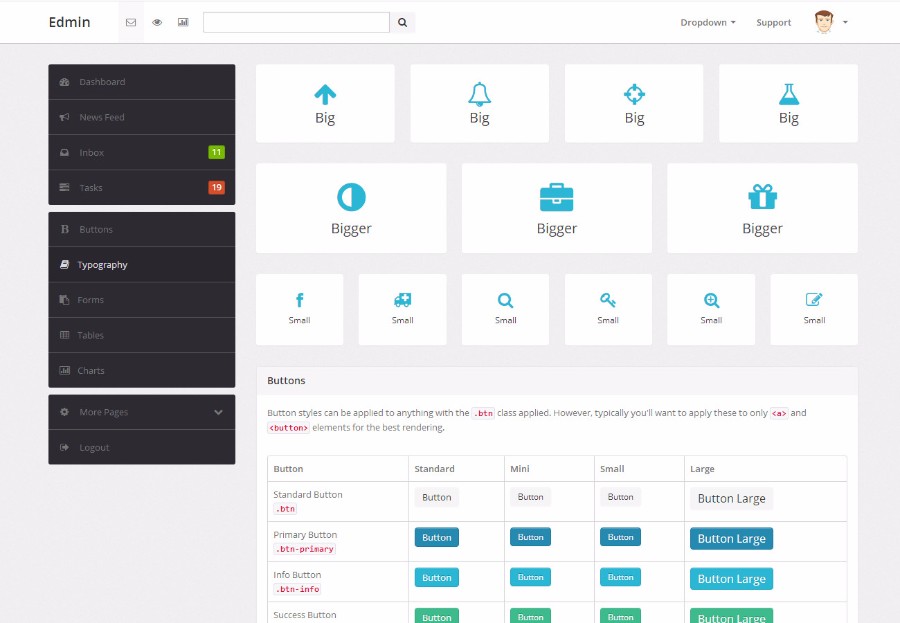Click the Bigger briefcase tile

[x=556, y=208]
